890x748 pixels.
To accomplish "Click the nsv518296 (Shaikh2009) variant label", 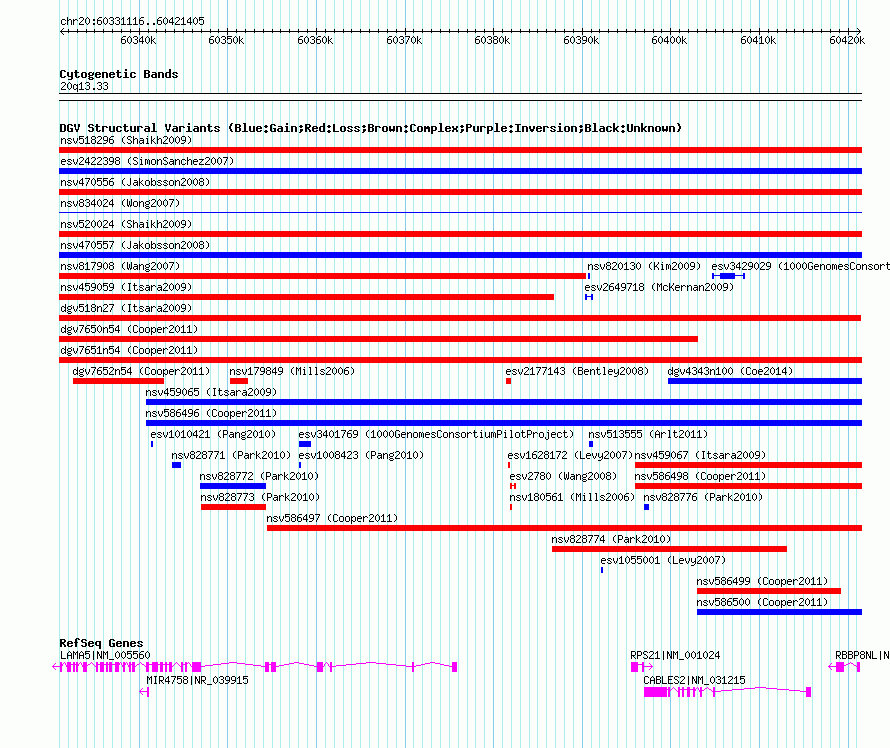I will coord(126,140).
